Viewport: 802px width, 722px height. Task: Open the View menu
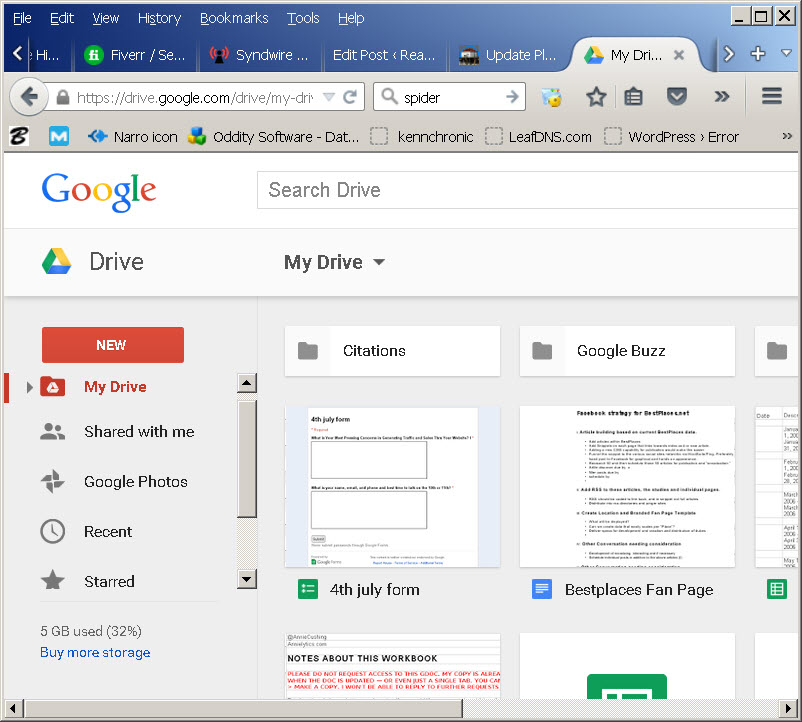pyautogui.click(x=105, y=18)
